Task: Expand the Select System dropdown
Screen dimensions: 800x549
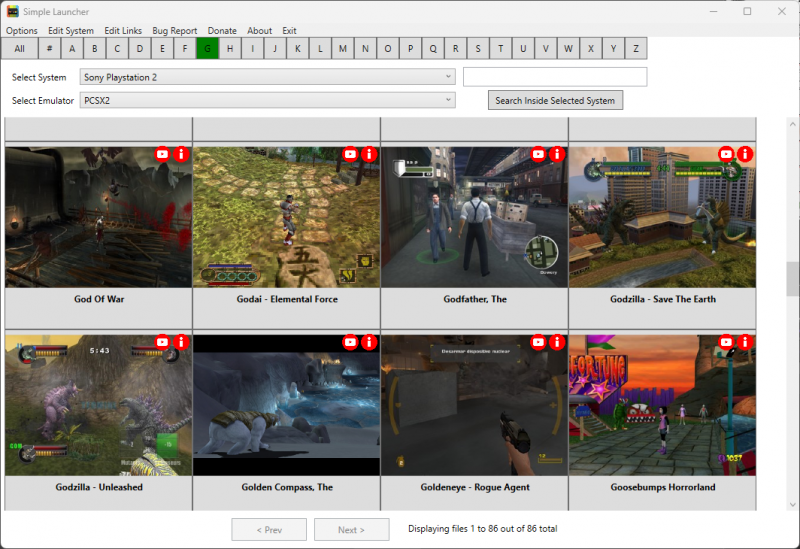Action: click(x=267, y=77)
